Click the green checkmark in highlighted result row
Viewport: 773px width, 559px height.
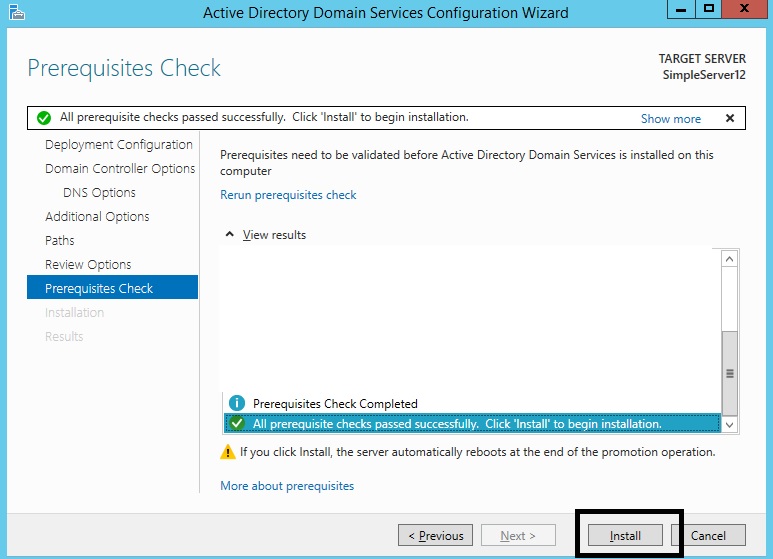pos(237,423)
